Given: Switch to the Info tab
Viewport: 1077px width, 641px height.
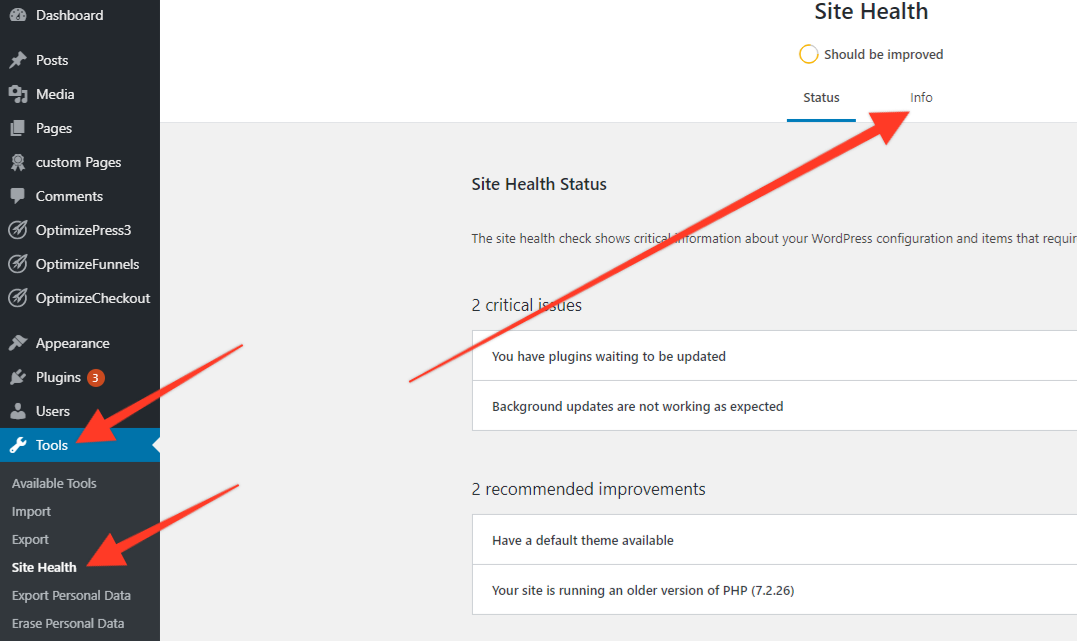Looking at the screenshot, I should [x=921, y=98].
